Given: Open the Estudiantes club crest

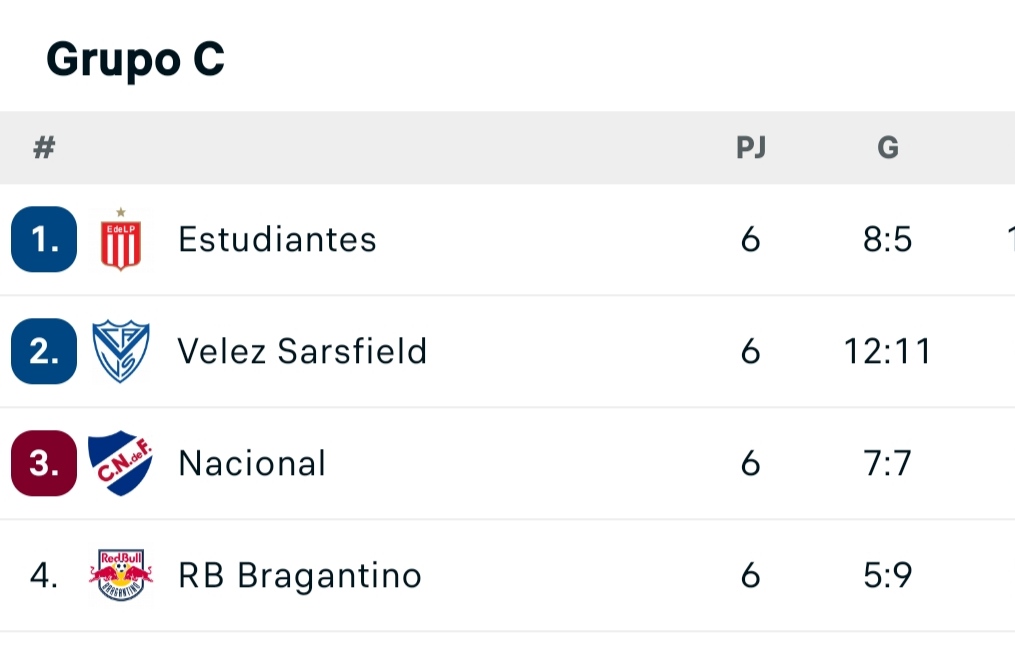Looking at the screenshot, I should tap(120, 239).
